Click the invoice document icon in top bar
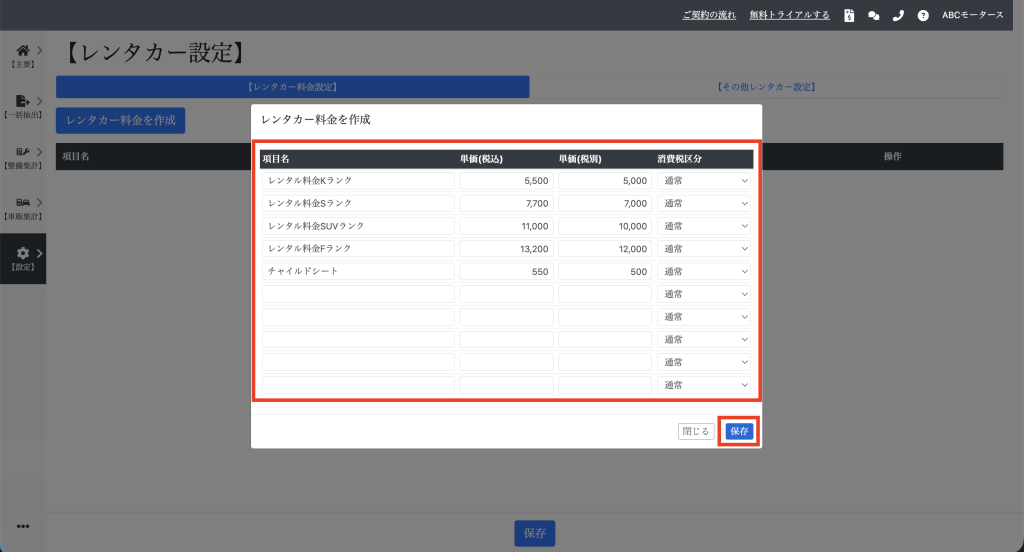Screen dimensions: 1024x552 849,15
